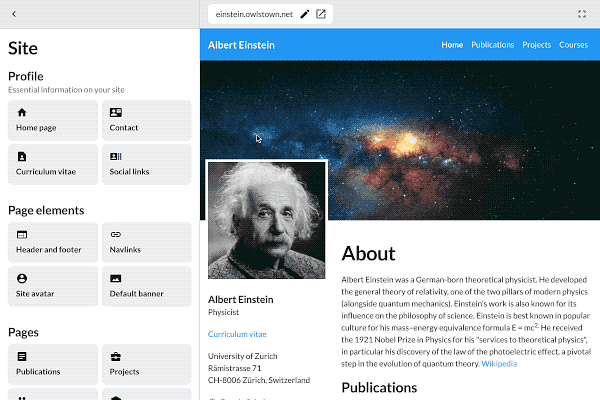The height and width of the screenshot is (400, 600).
Task: Click the Default banner image icon
Action: (x=116, y=278)
